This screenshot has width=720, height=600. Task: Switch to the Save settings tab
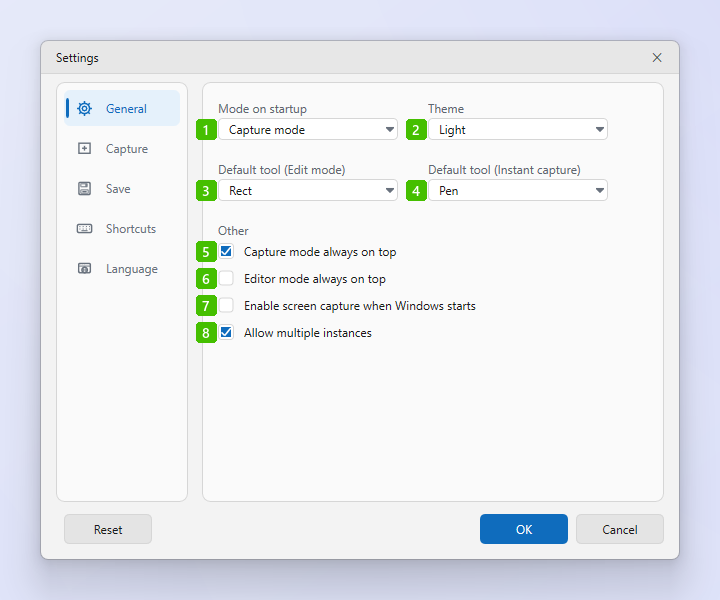coord(122,188)
